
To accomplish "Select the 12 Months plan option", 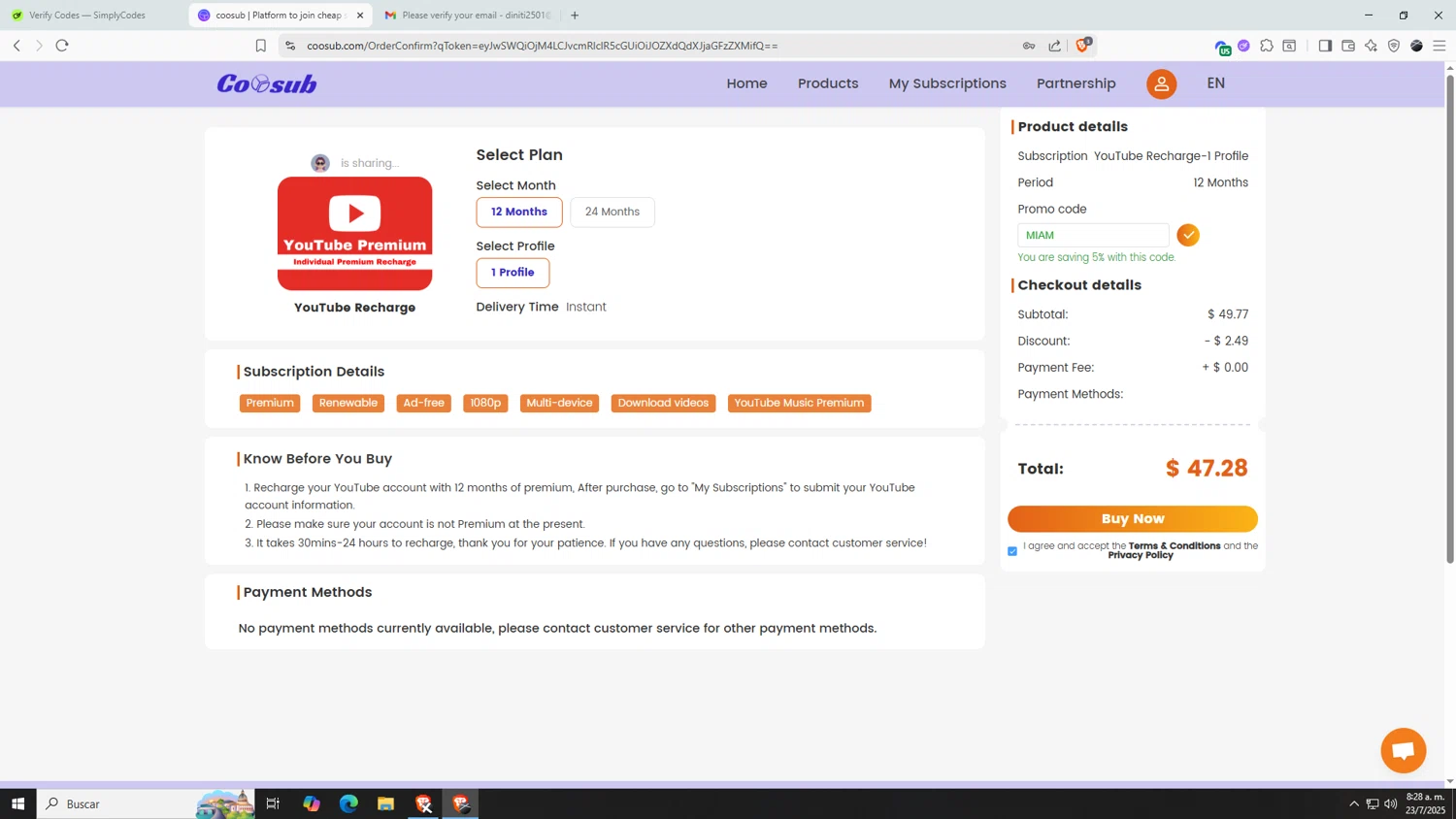I will [519, 212].
